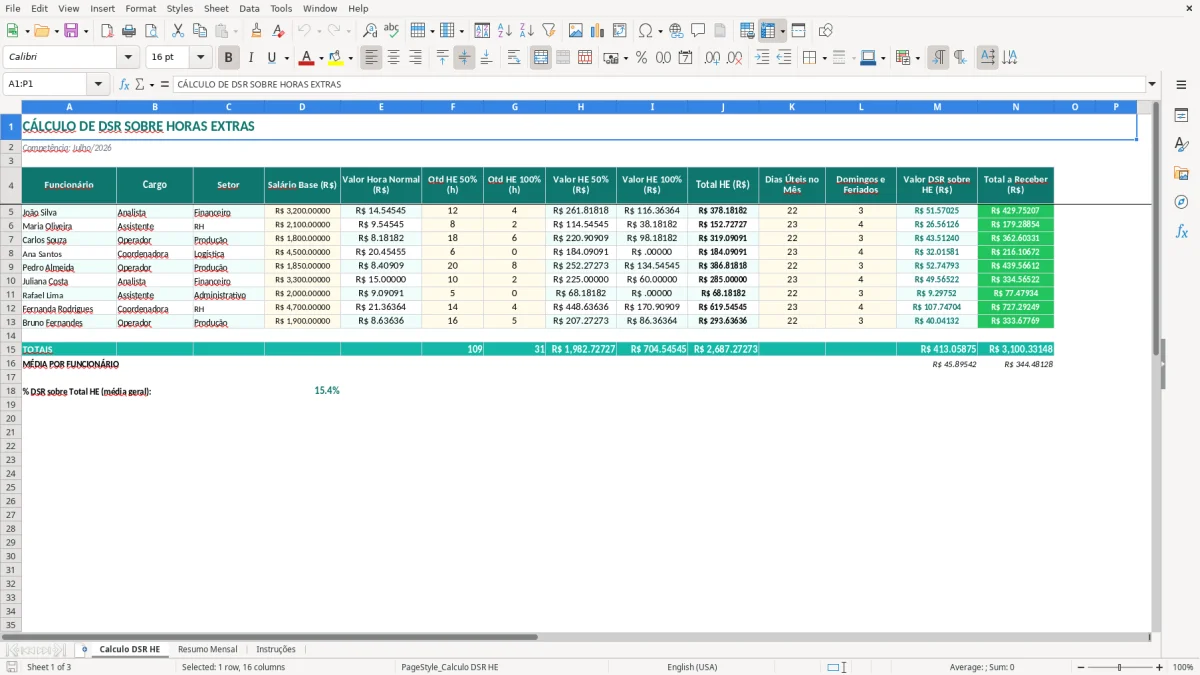The width and height of the screenshot is (1200, 675).
Task: Expand the Name Box dropdown
Action: pyautogui.click(x=98, y=84)
